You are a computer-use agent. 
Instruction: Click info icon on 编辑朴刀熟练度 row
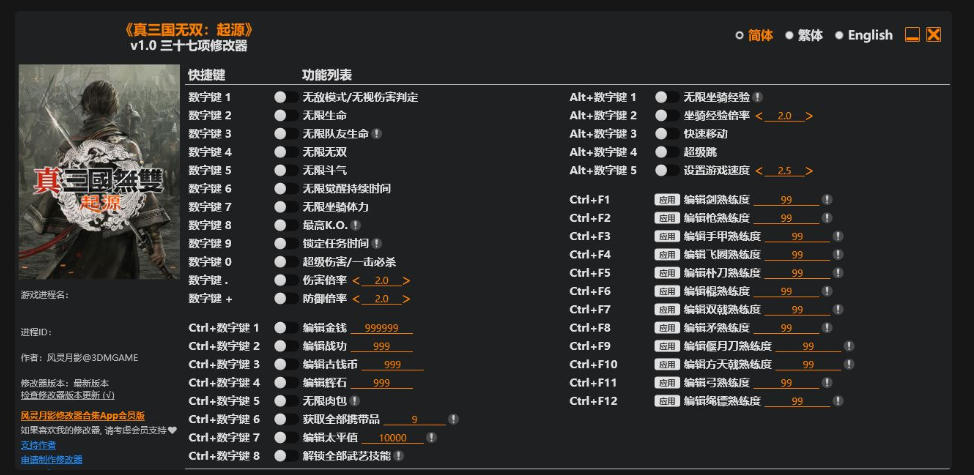(x=838, y=273)
